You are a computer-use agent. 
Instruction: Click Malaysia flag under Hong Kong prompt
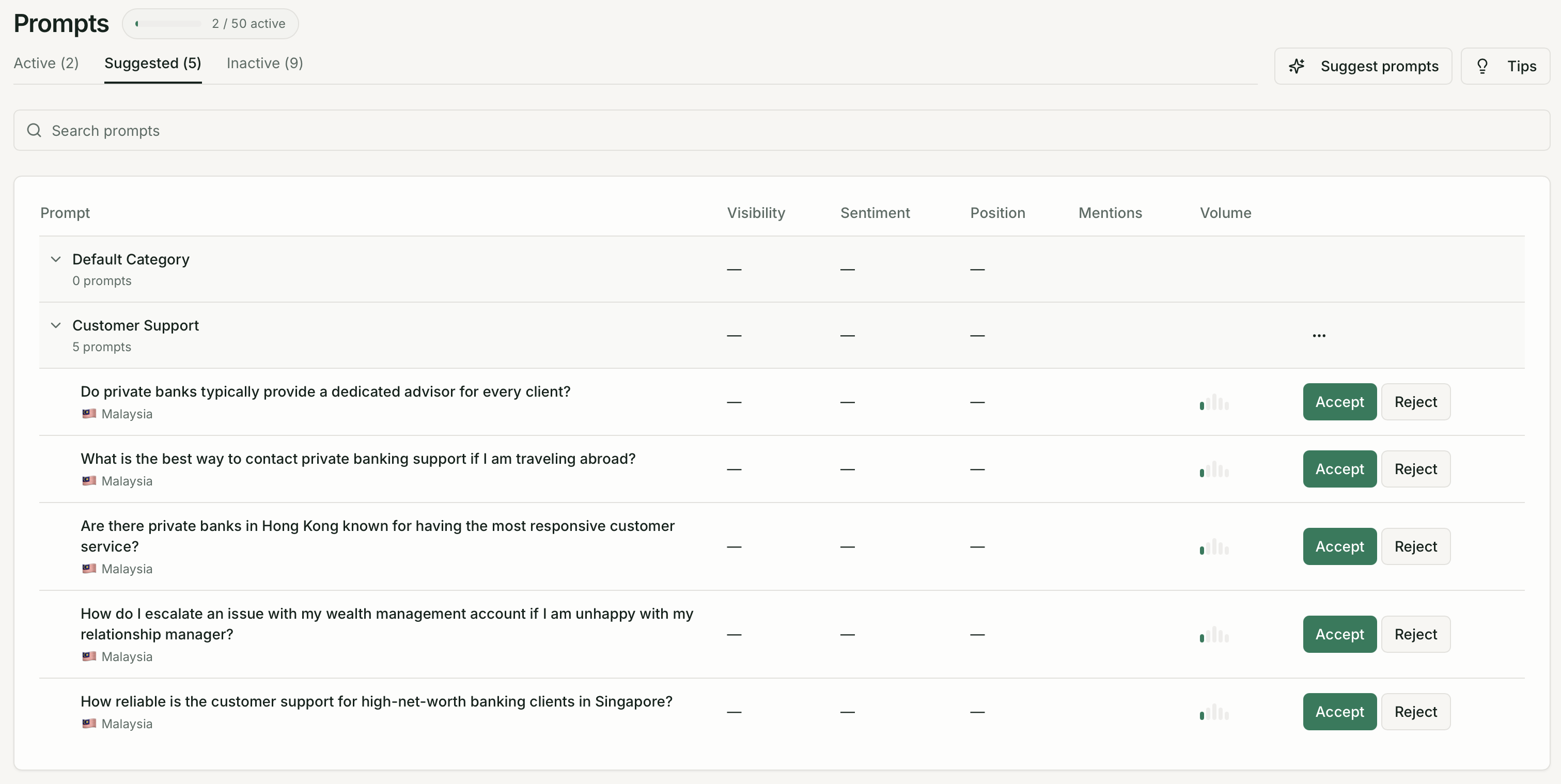tap(89, 569)
